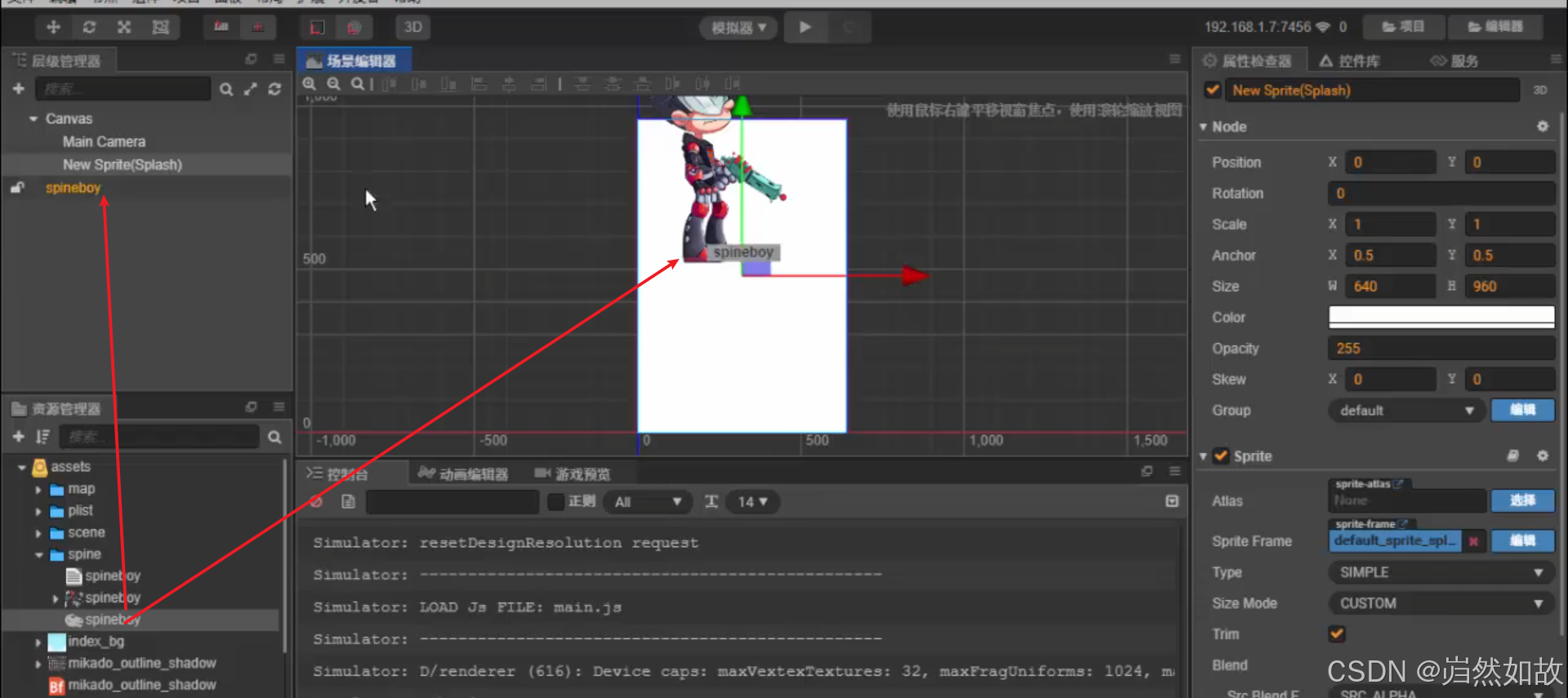Open the widget library tab
Image resolution: width=1568 pixels, height=698 pixels.
(1350, 60)
